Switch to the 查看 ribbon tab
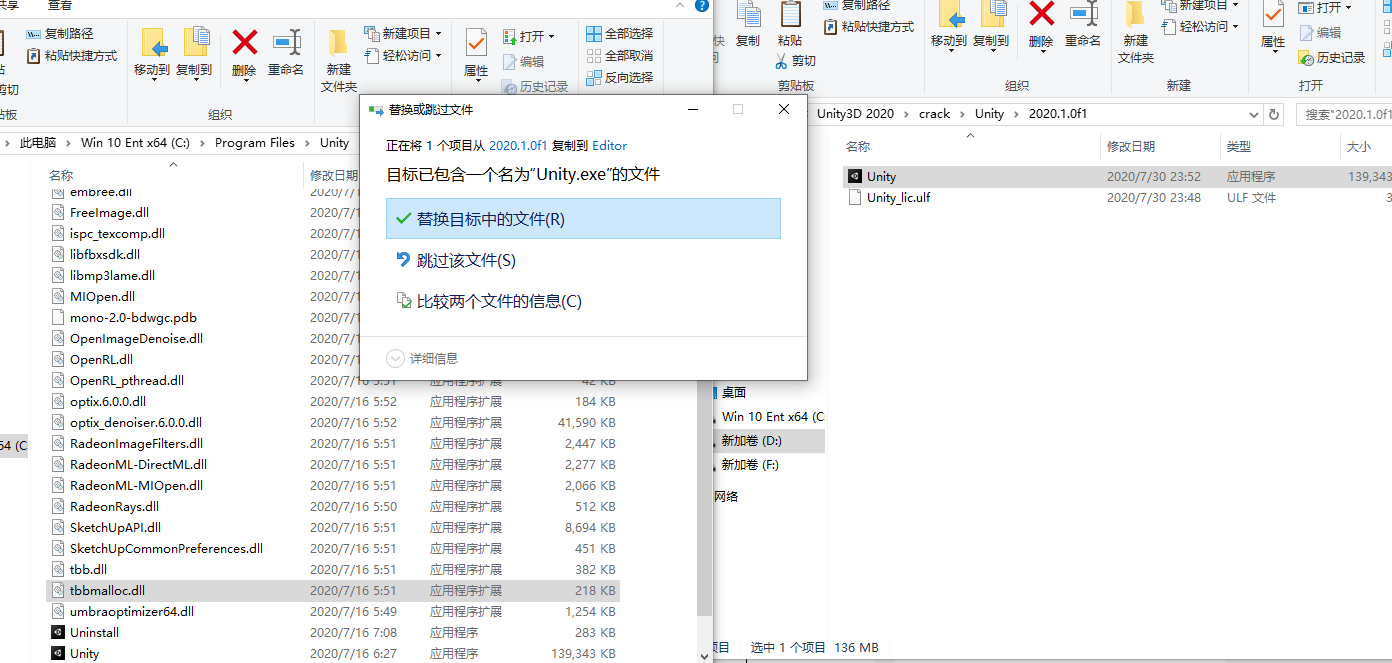Viewport: 1392px width, 663px height. click(60, 5)
